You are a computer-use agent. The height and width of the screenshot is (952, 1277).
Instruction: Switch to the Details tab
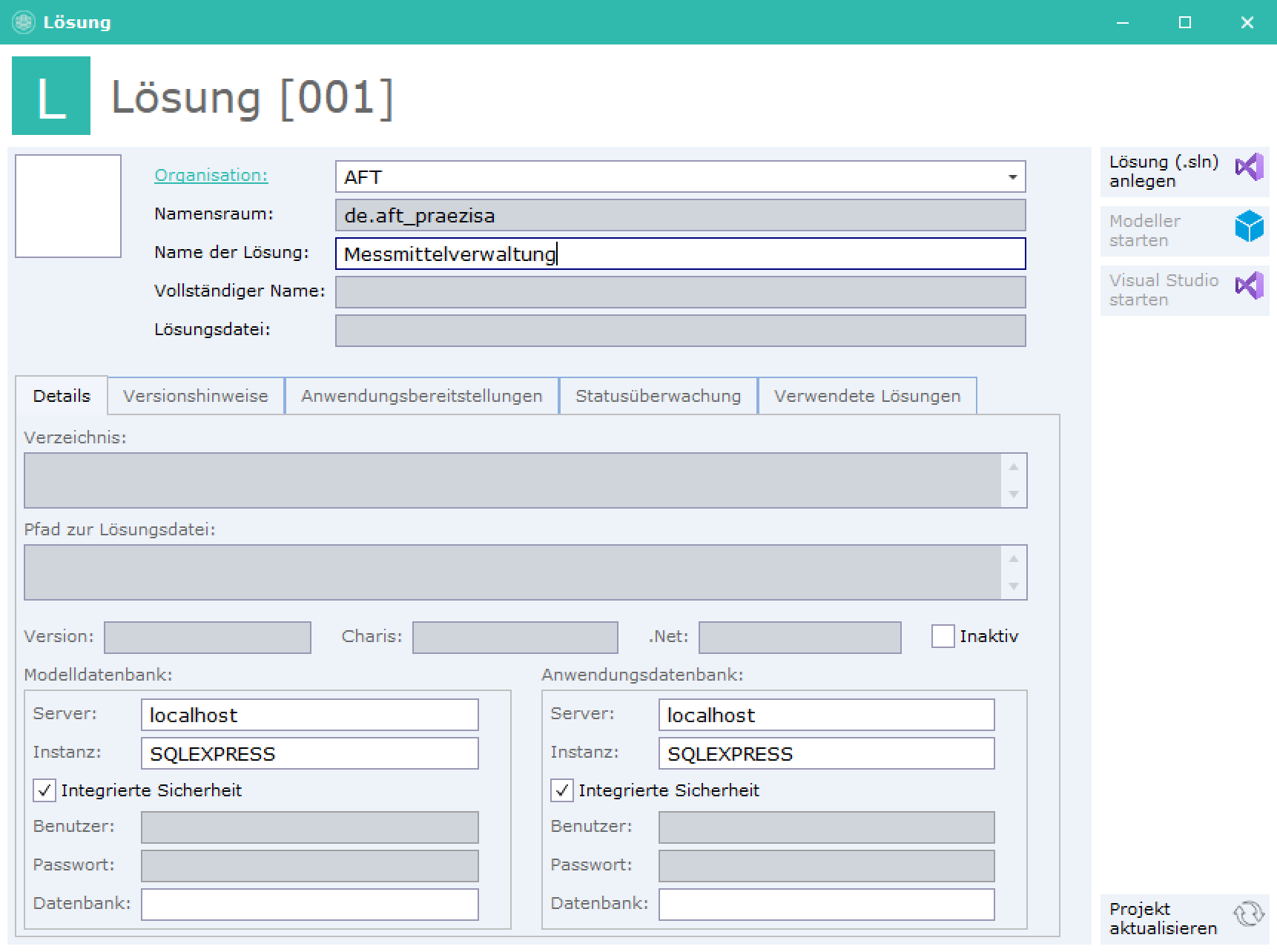coord(62,396)
